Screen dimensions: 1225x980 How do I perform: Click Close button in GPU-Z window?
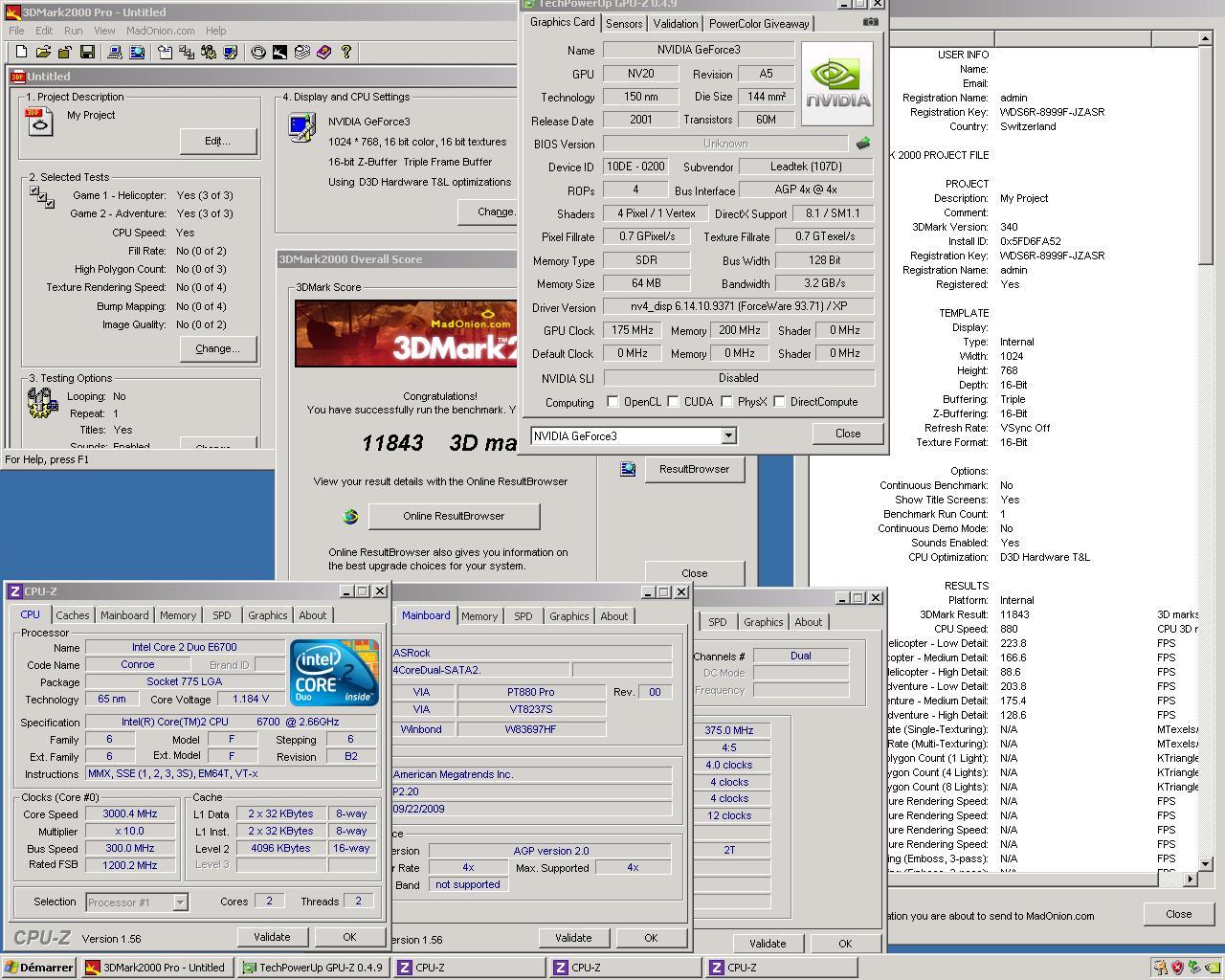[848, 434]
